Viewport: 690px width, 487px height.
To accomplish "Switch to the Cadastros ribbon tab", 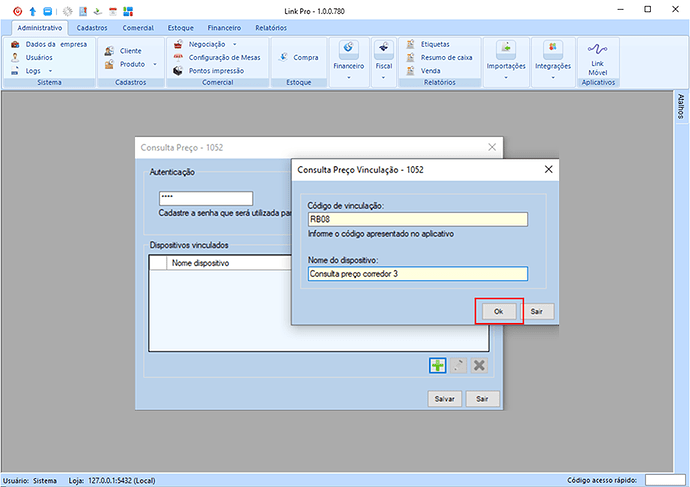I will [x=92, y=28].
